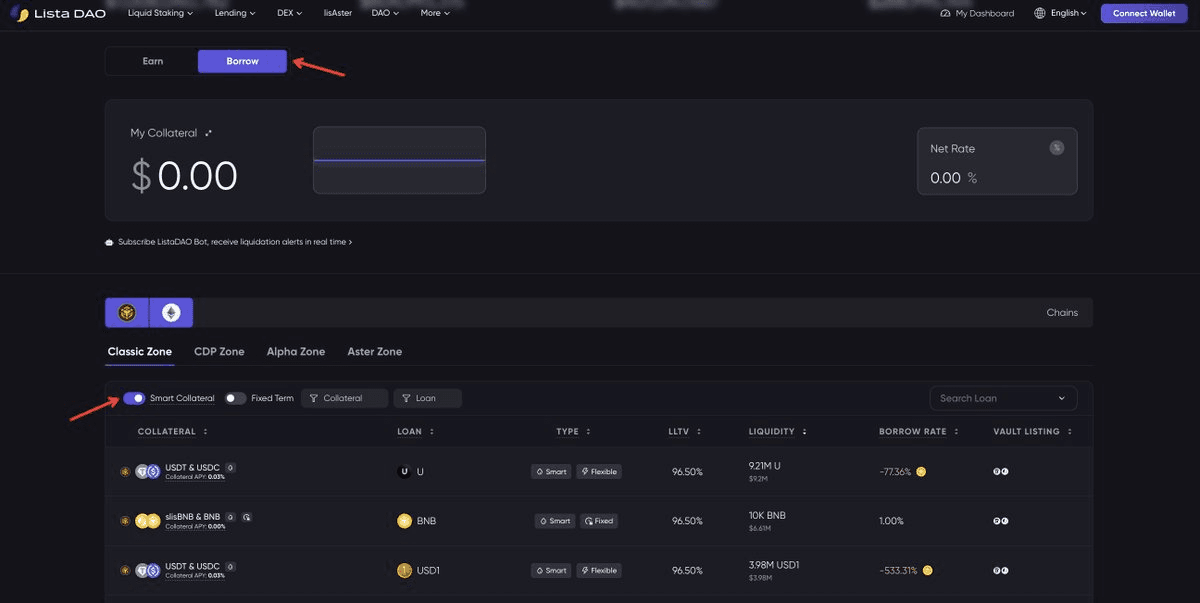Image resolution: width=1200 pixels, height=603 pixels.
Task: Click the 1.00% borrow rate
Action: (x=891, y=521)
